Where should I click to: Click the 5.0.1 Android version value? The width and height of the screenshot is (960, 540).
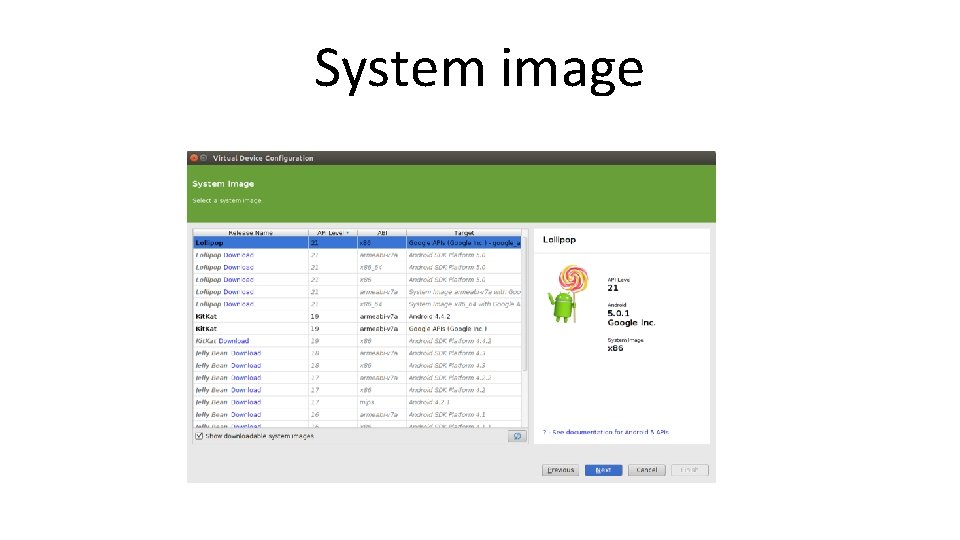click(x=618, y=313)
